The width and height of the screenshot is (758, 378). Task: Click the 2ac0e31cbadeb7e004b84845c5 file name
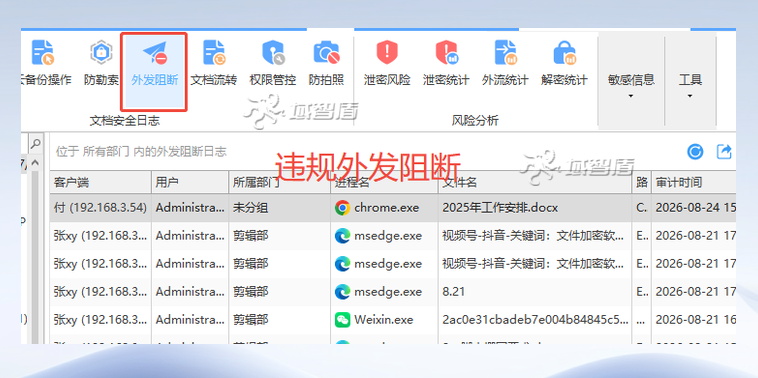tap(536, 320)
